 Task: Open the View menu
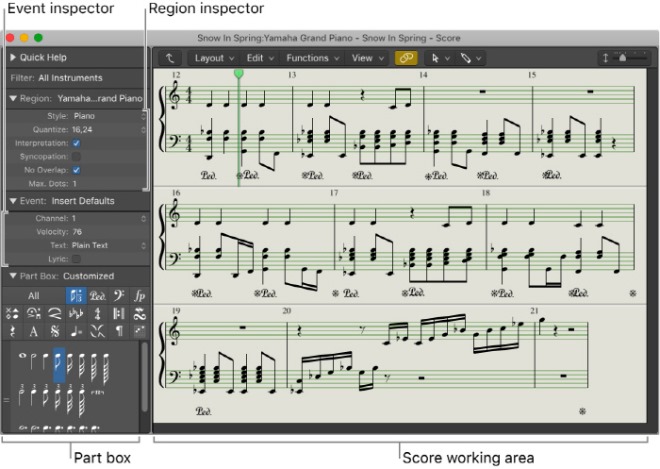[367, 58]
